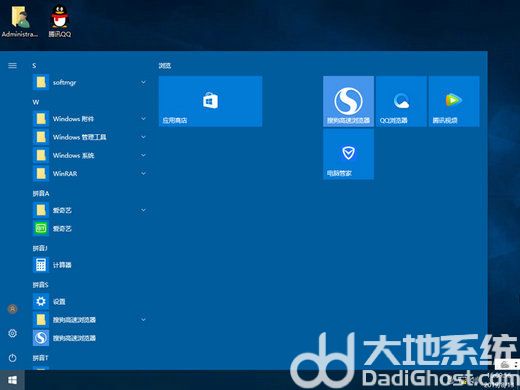Screen dimensions: 520x390
Task: Expand the Windows 系统 folder
Action: pos(90,155)
